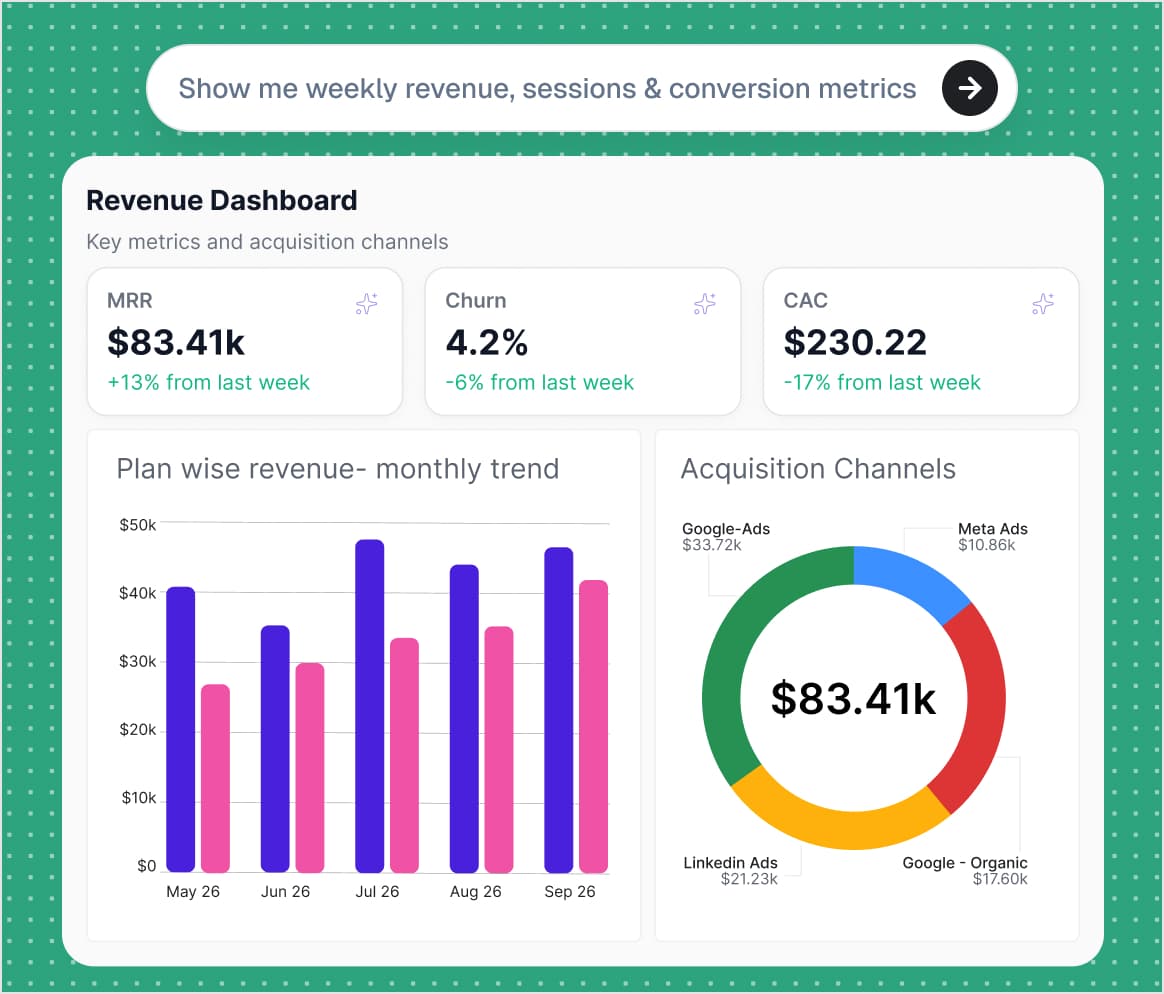Screen dimensions: 1164x994
Task: Click the pink bar for Aug 26
Action: tap(499, 750)
